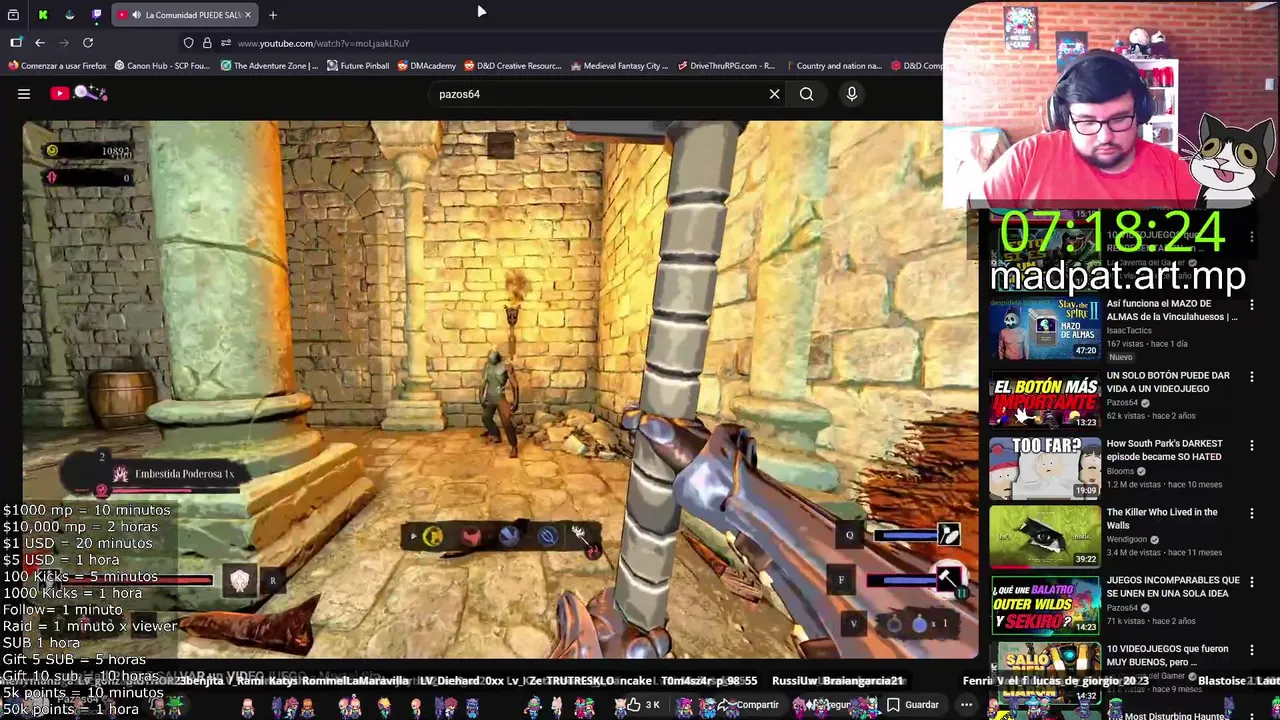Toggle the Firefox sidebar icon

click(16, 43)
